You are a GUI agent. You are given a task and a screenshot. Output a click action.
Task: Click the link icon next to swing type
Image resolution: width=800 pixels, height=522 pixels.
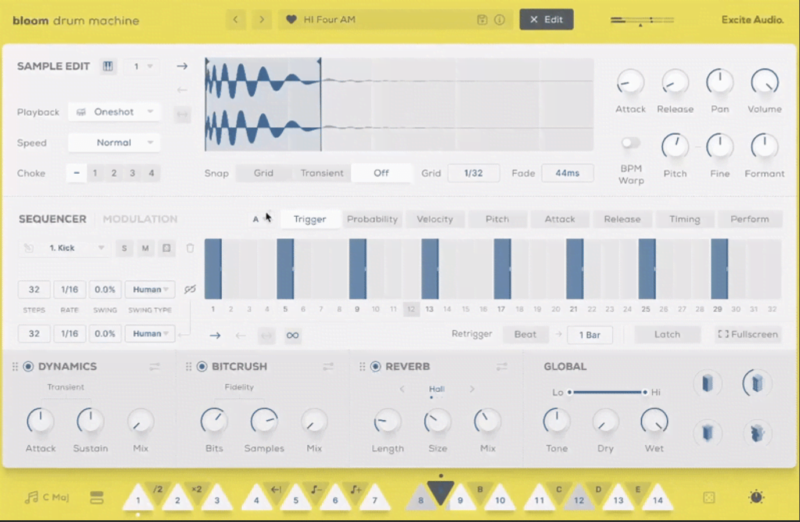tap(190, 289)
